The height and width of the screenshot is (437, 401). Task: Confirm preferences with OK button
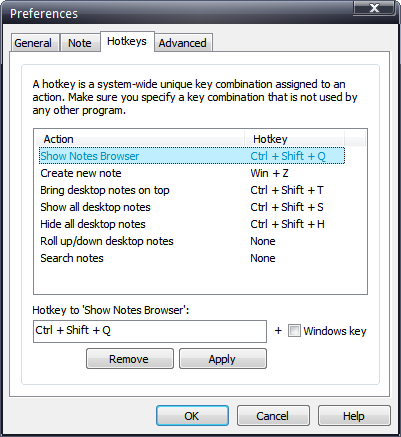coord(192,416)
